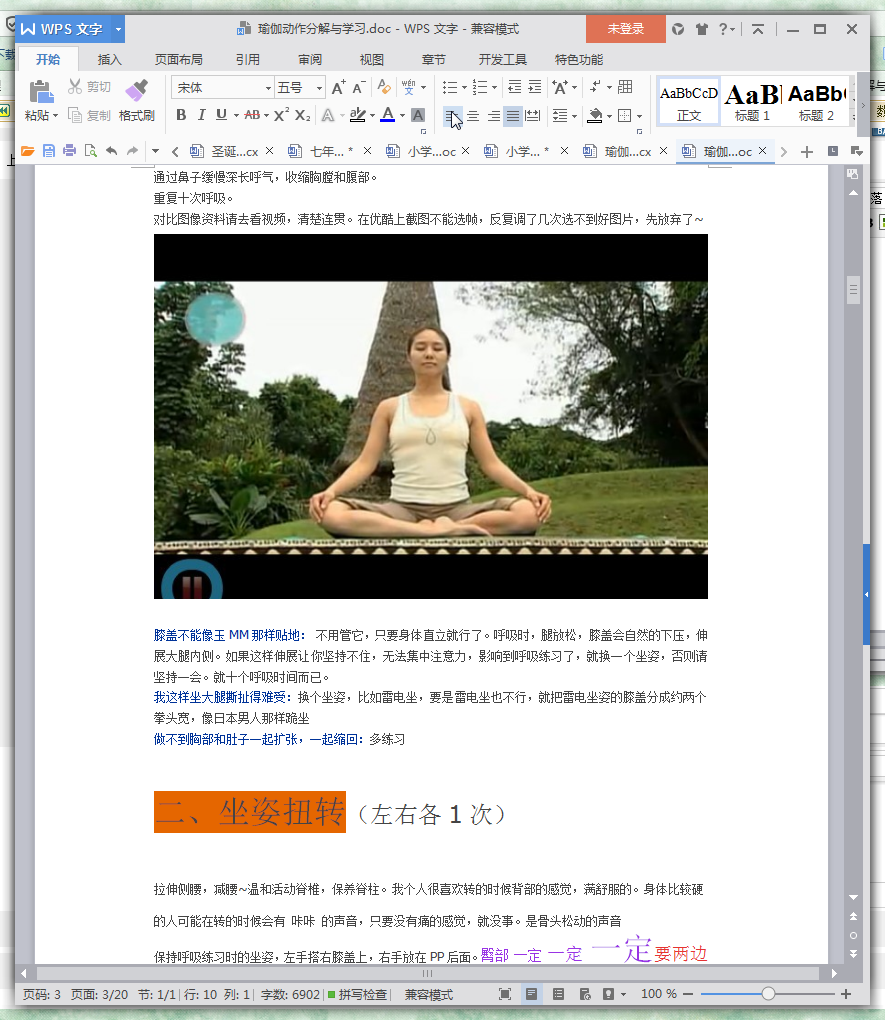Click the yoga video screenshot image
This screenshot has height=1020, width=885.
pos(431,416)
